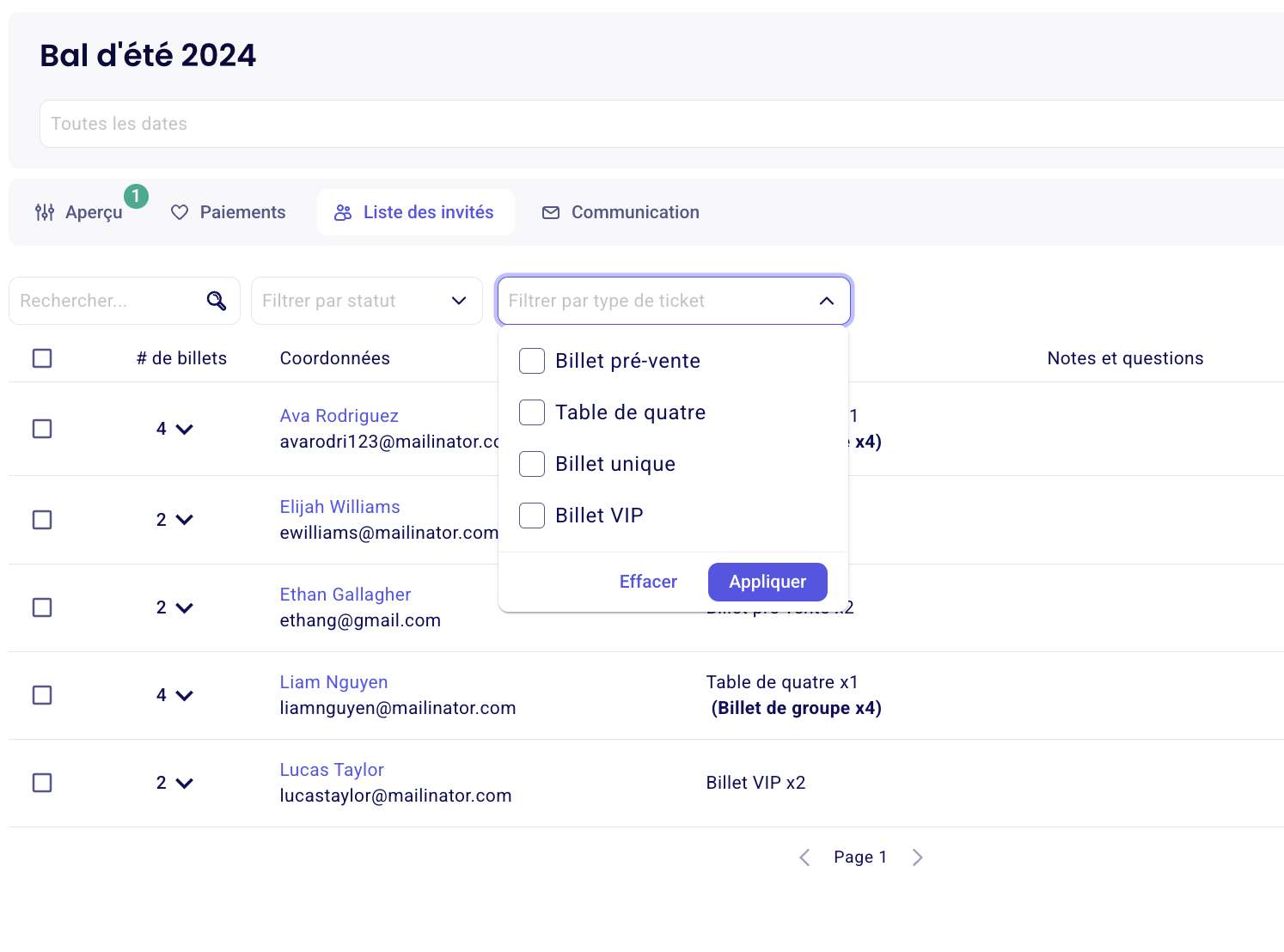
Task: Click '(Billet de groupe x4)' in Liam Nguyen row
Action: (x=796, y=708)
